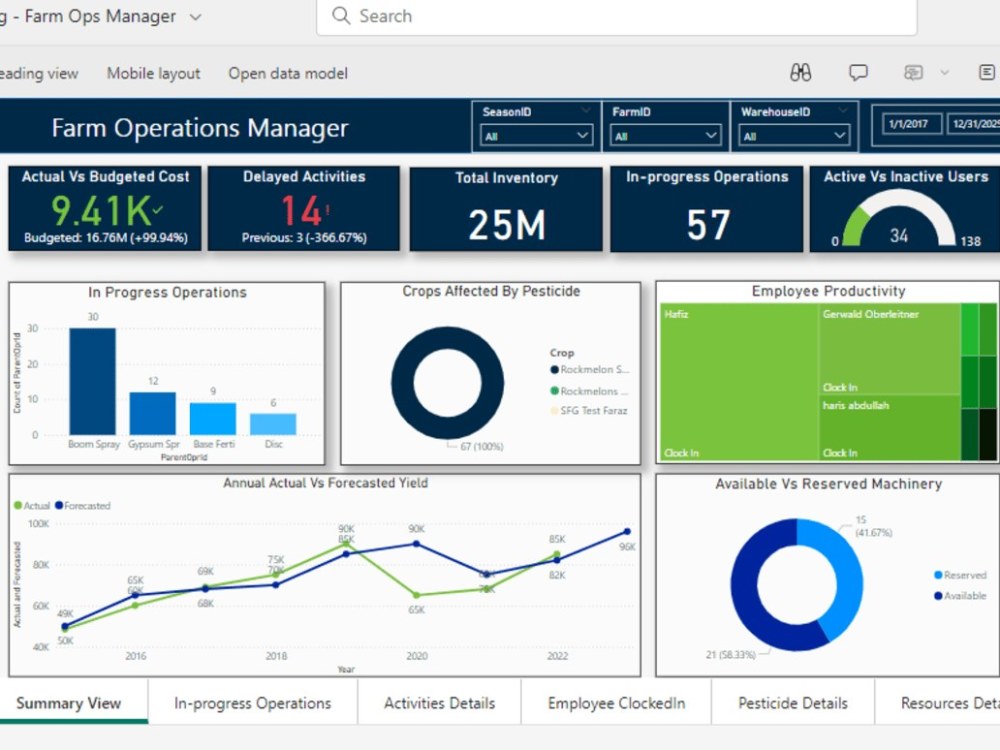Select the Actual Vs Budgeted Cost card
The image size is (1000, 750).
pos(105,209)
